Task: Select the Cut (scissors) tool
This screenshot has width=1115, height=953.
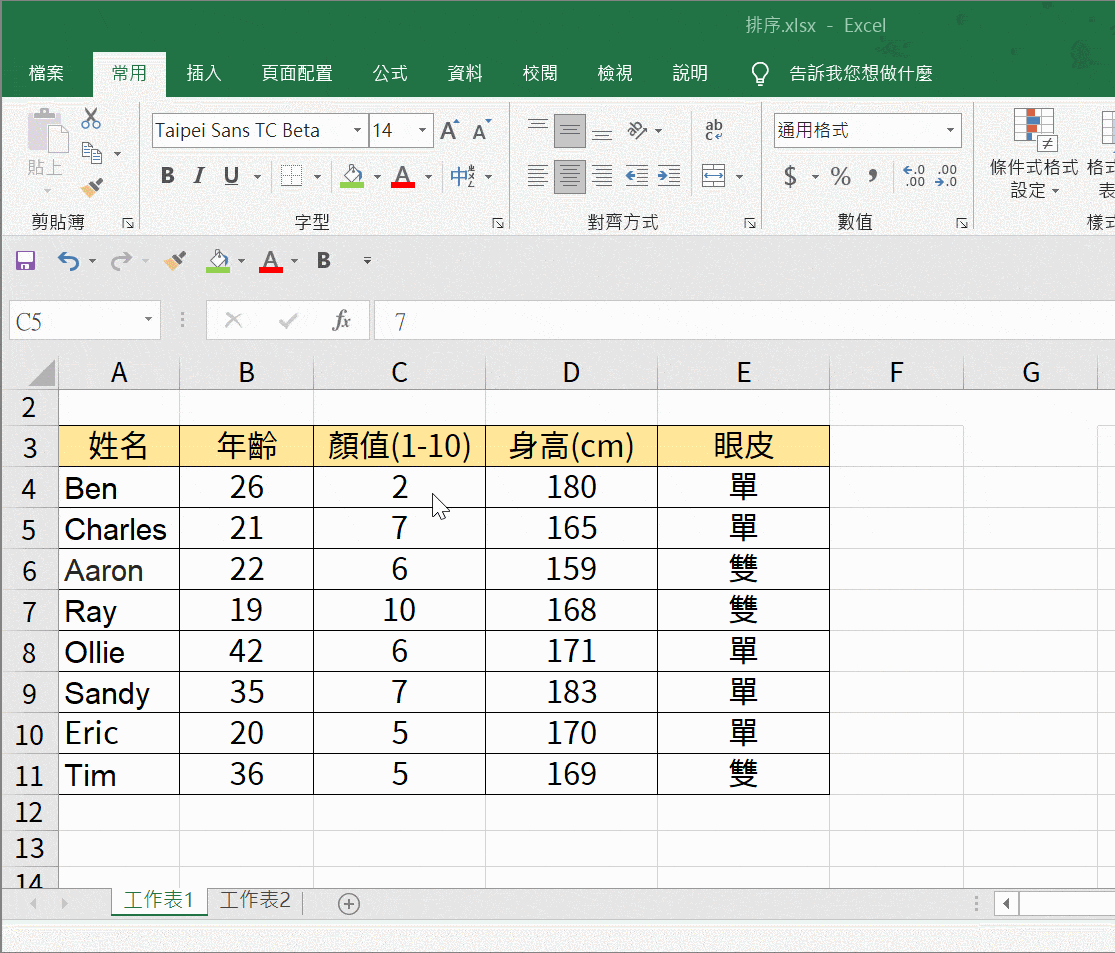Action: click(91, 117)
